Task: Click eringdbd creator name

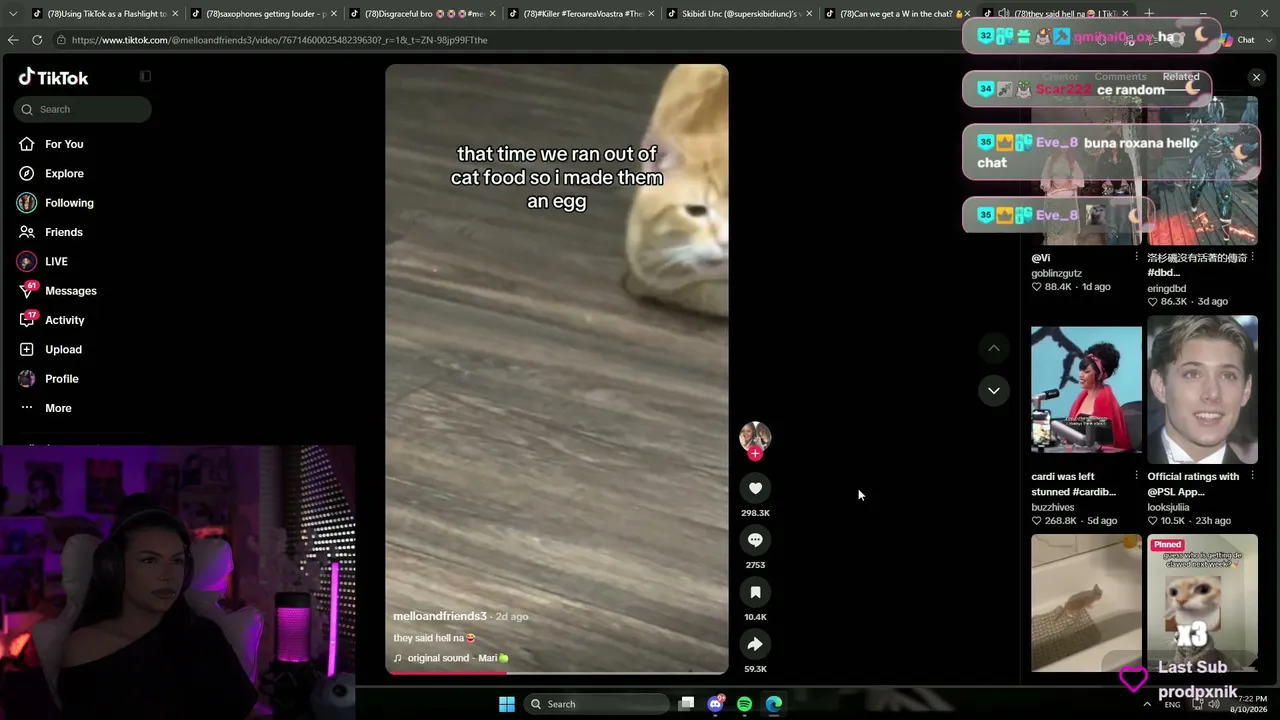Action: point(1166,289)
